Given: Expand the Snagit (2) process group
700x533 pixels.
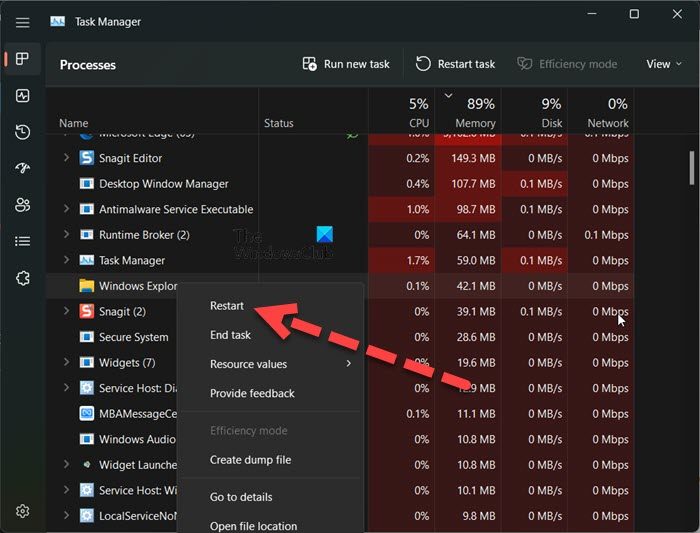Looking at the screenshot, I should pos(66,311).
